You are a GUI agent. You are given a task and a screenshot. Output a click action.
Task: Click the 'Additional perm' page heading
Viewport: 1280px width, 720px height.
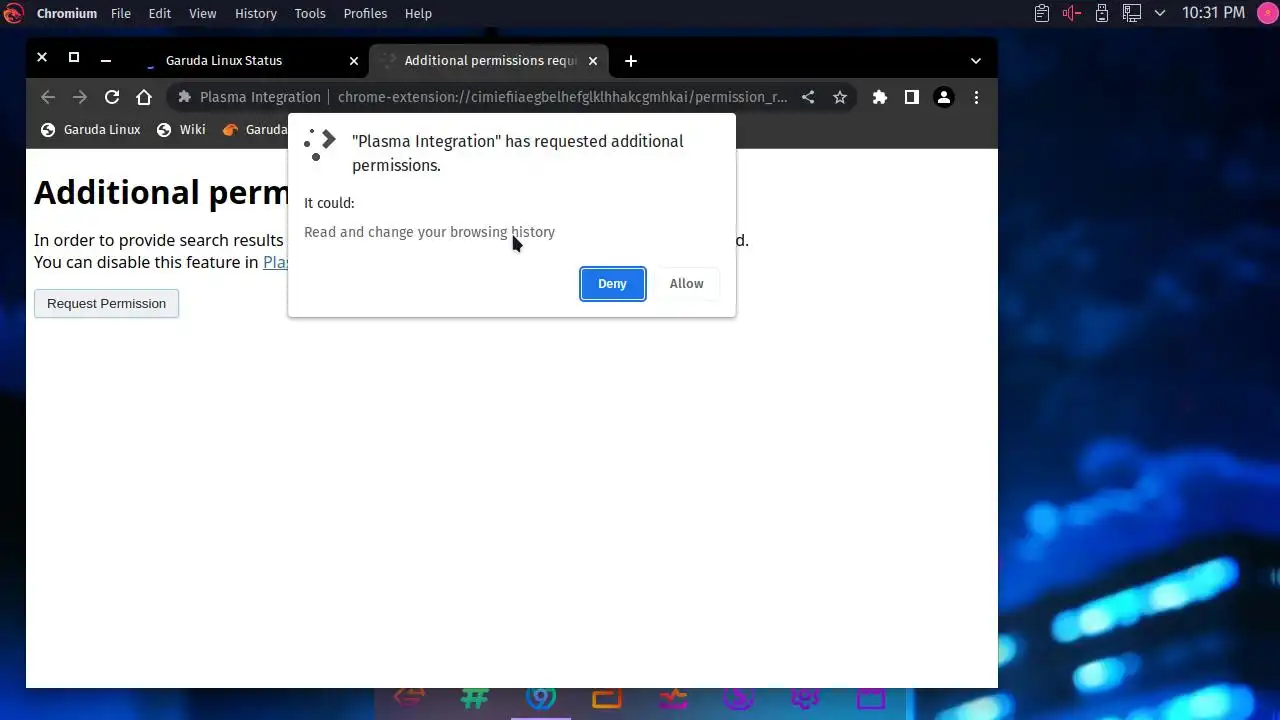coord(161,192)
